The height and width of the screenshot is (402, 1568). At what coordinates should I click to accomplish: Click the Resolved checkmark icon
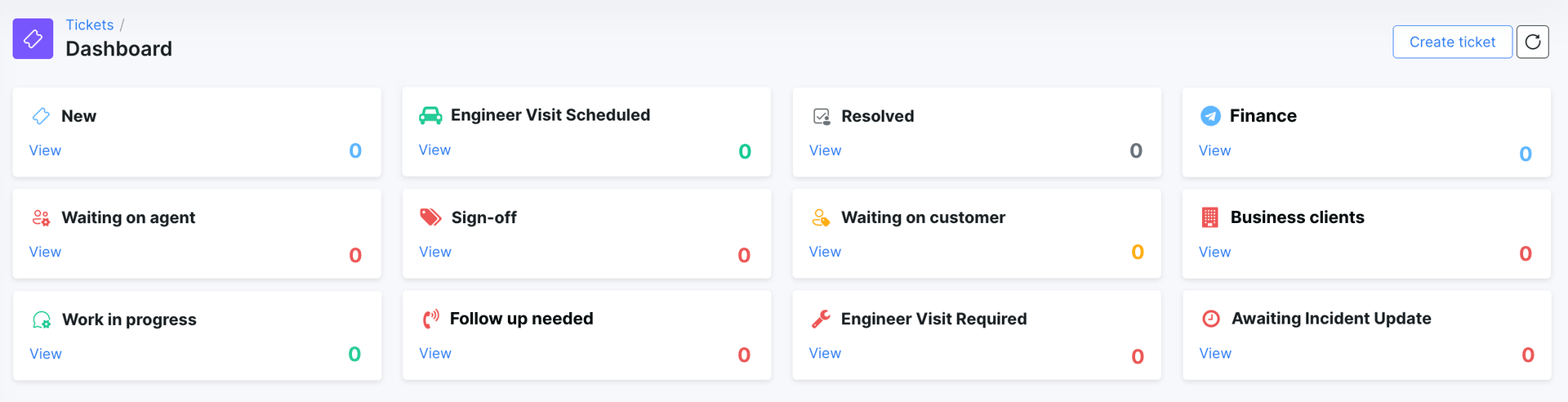click(x=822, y=116)
